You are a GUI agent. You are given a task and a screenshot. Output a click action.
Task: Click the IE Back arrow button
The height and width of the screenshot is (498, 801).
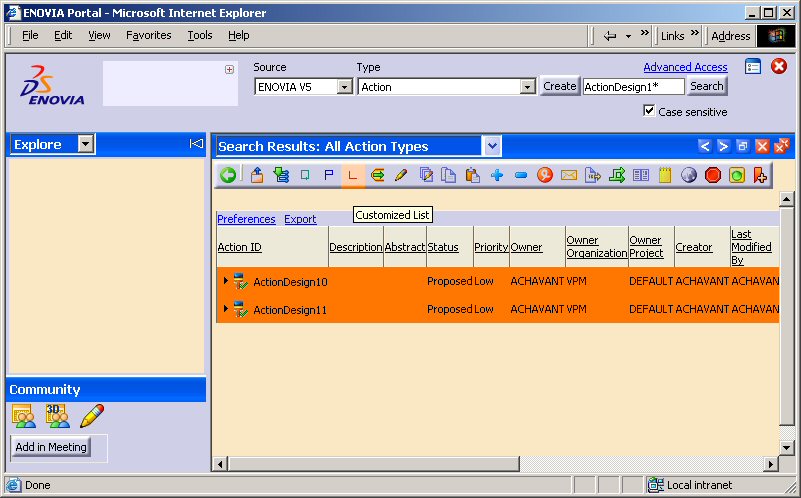(609, 36)
